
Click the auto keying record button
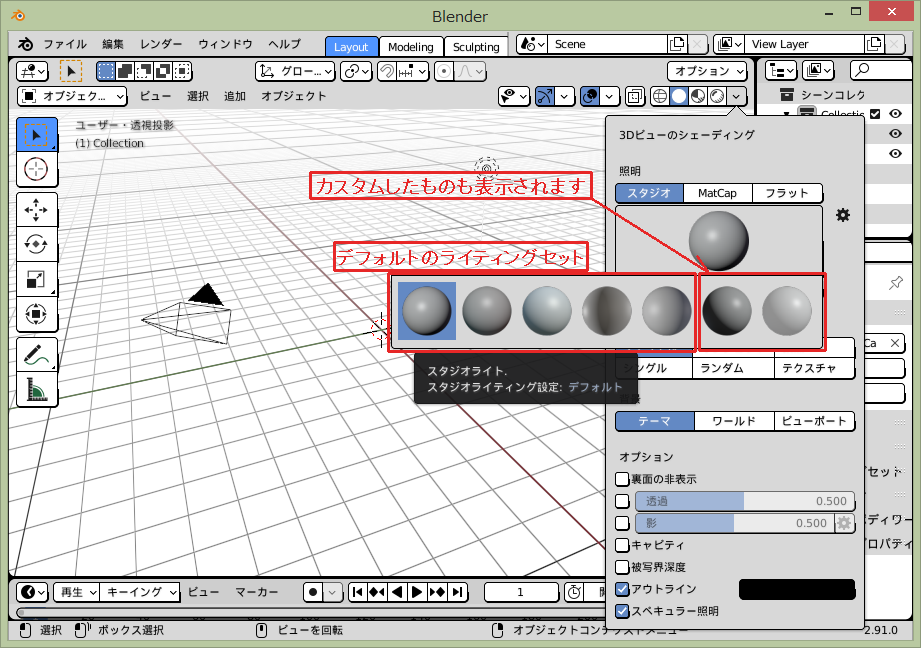click(313, 592)
